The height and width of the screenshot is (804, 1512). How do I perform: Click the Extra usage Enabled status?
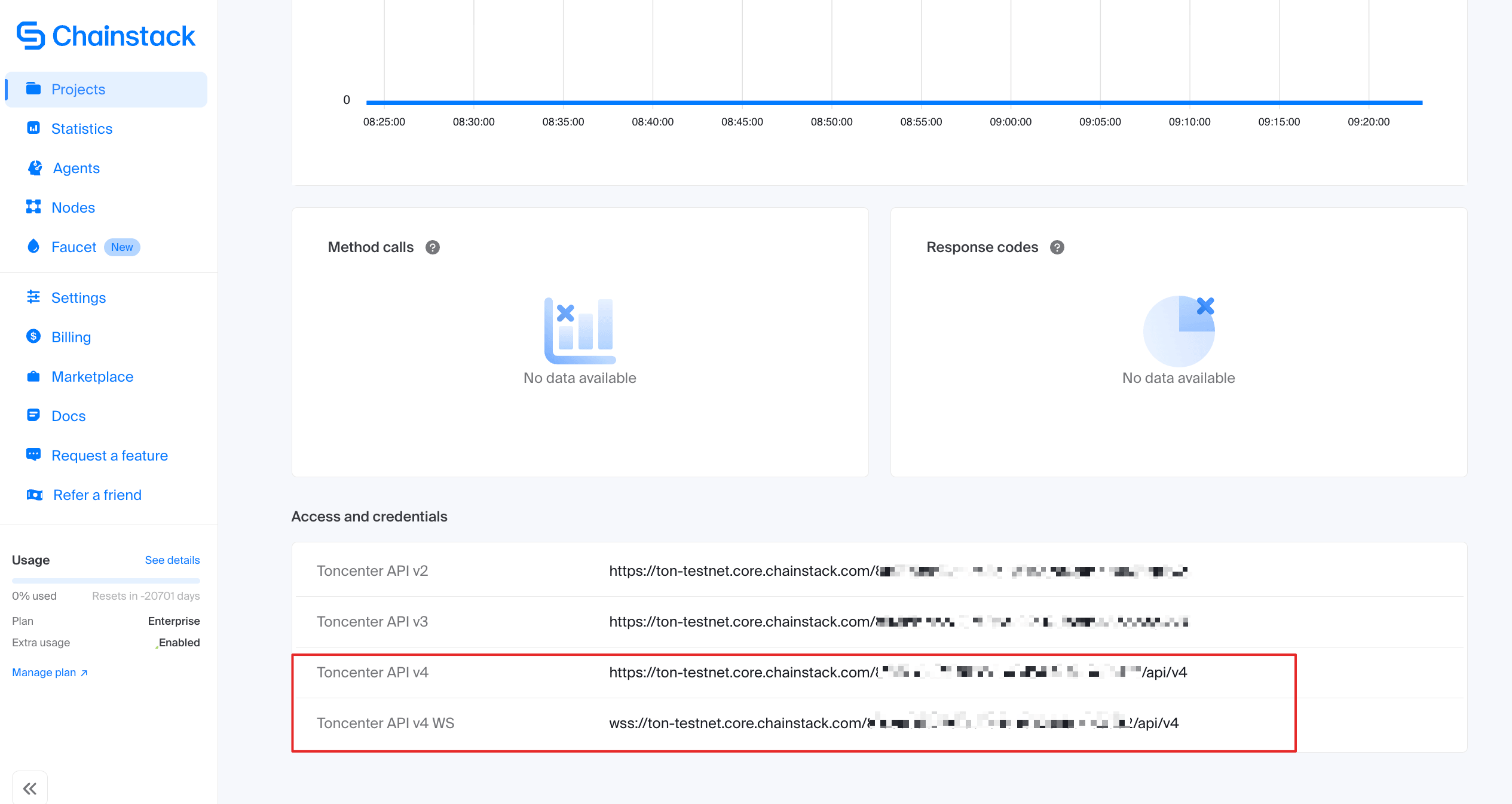tap(179, 642)
